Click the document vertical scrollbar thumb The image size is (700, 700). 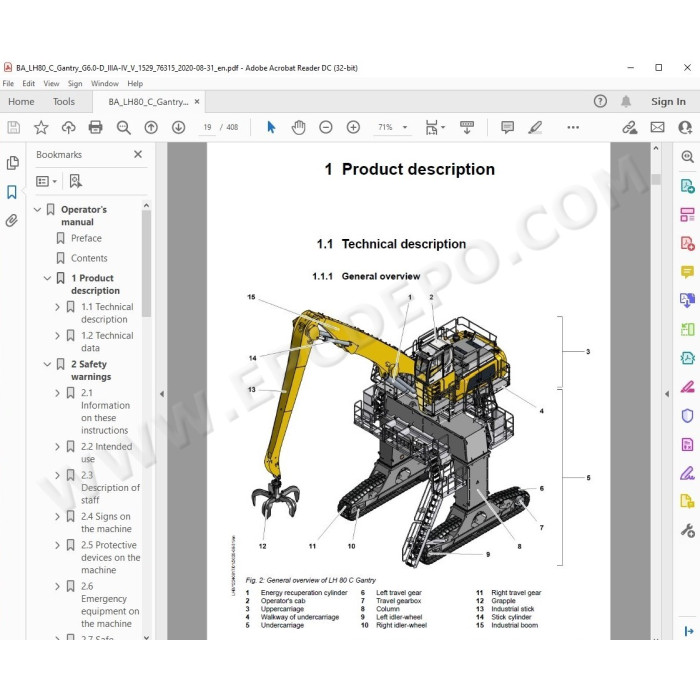point(656,179)
